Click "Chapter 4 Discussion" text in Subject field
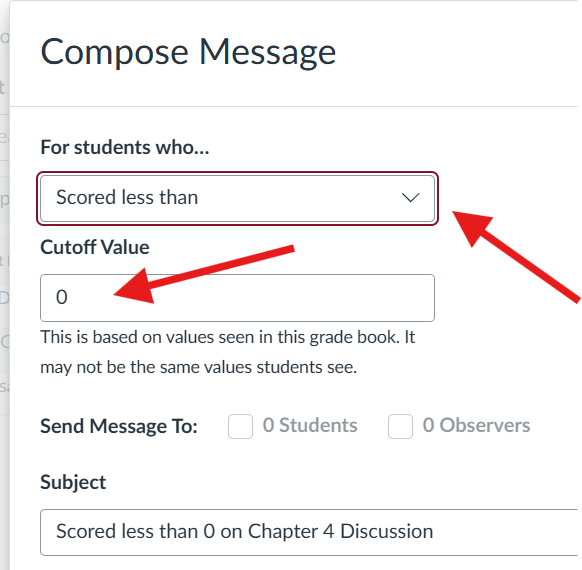 (x=340, y=531)
